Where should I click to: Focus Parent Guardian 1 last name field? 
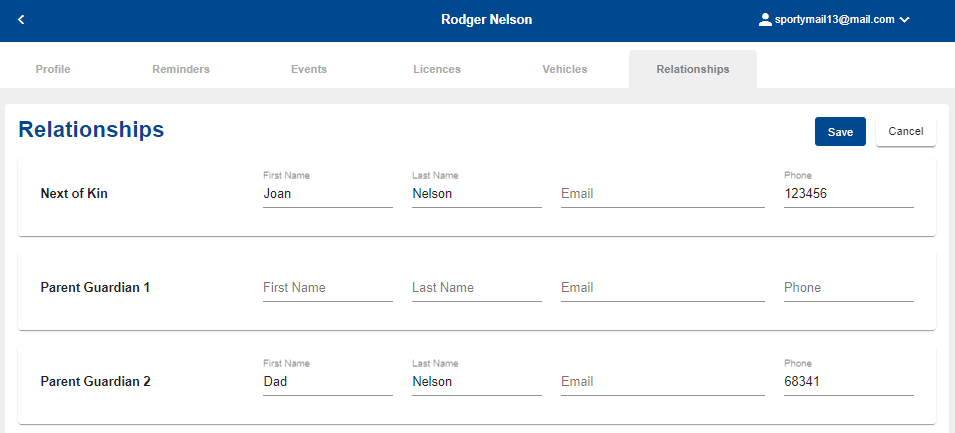pyautogui.click(x=477, y=287)
